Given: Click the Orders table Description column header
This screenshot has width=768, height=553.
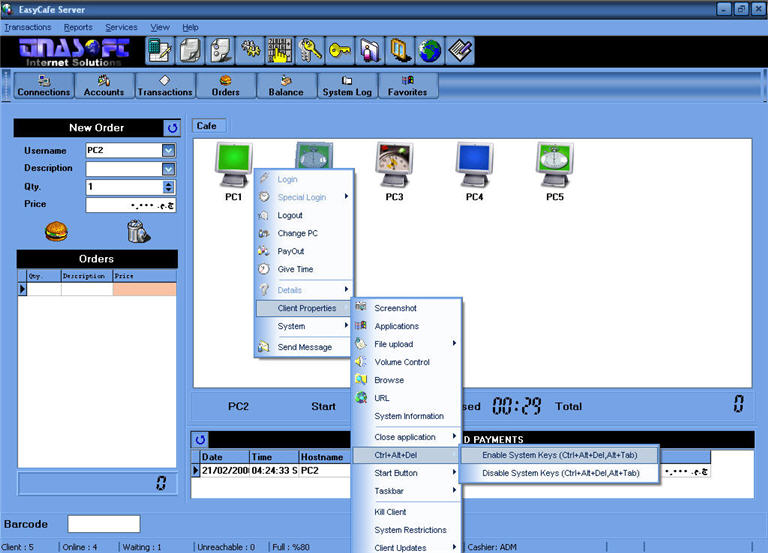Looking at the screenshot, I should click(x=87, y=276).
